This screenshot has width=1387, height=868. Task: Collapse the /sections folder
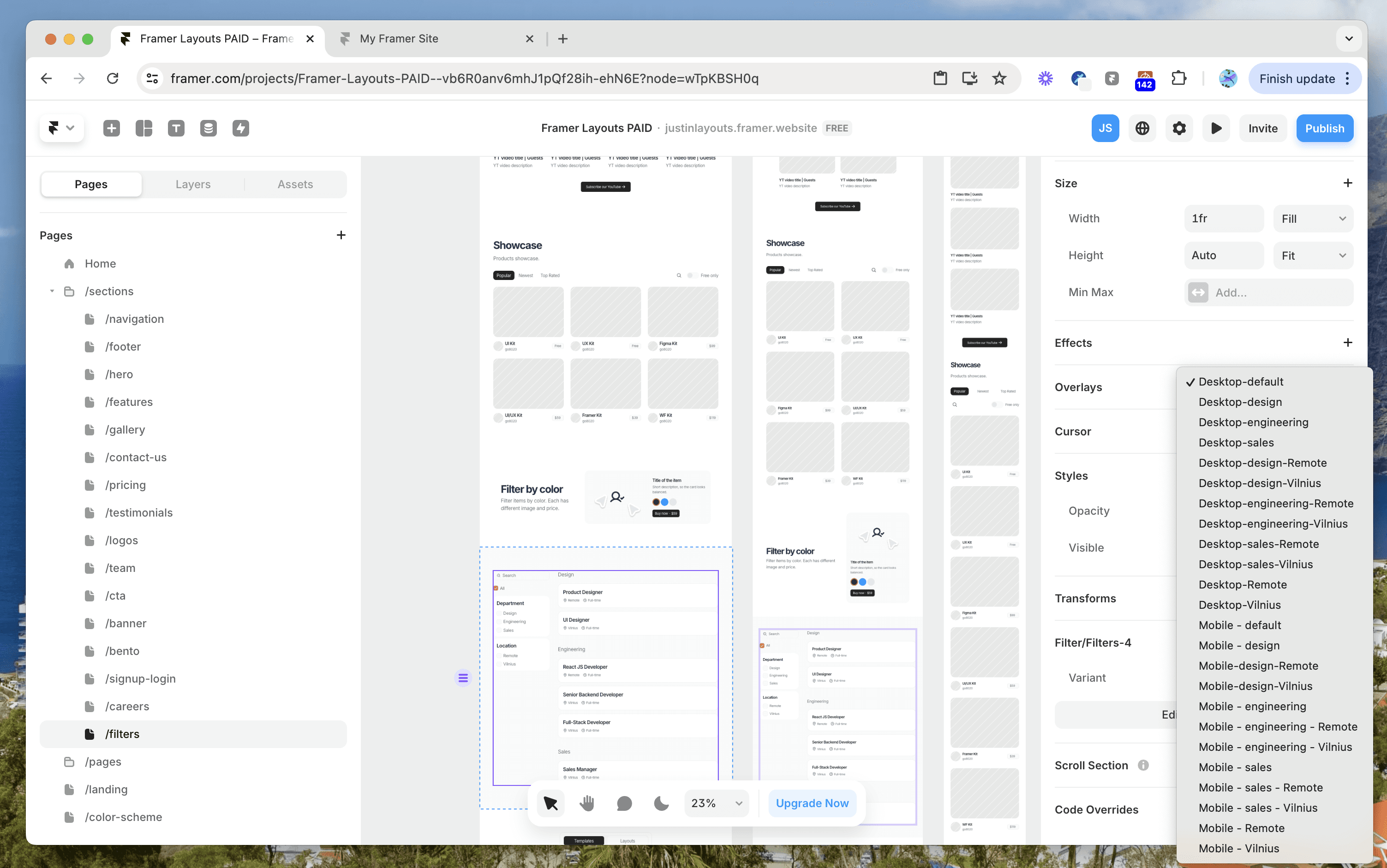(52, 291)
